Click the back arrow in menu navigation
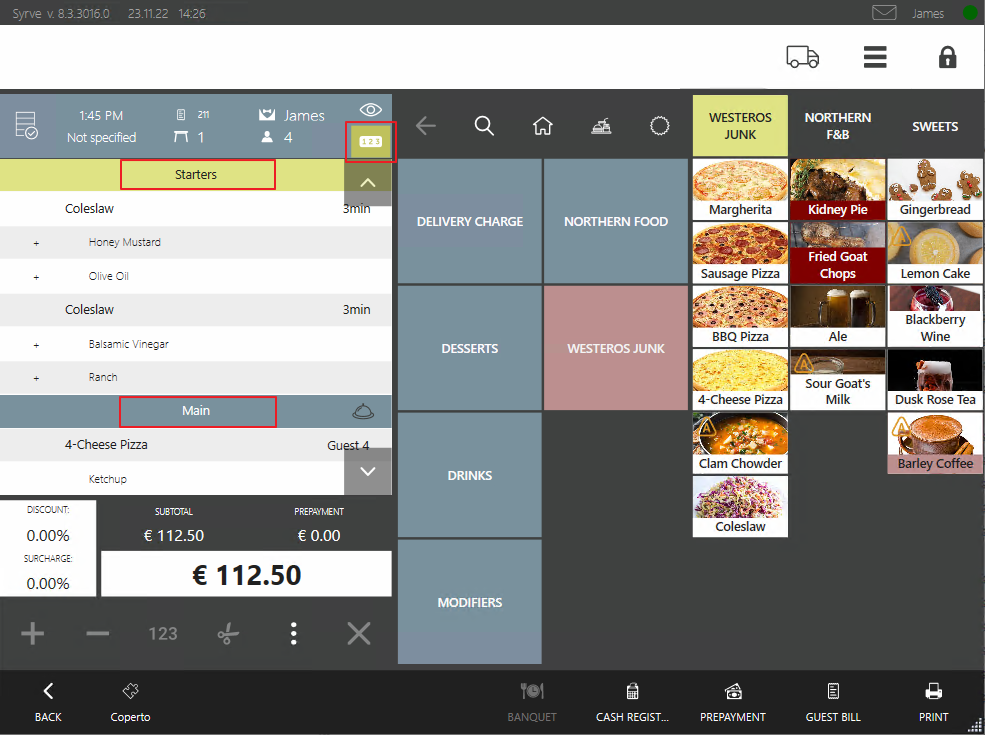The image size is (985, 735). (x=426, y=126)
